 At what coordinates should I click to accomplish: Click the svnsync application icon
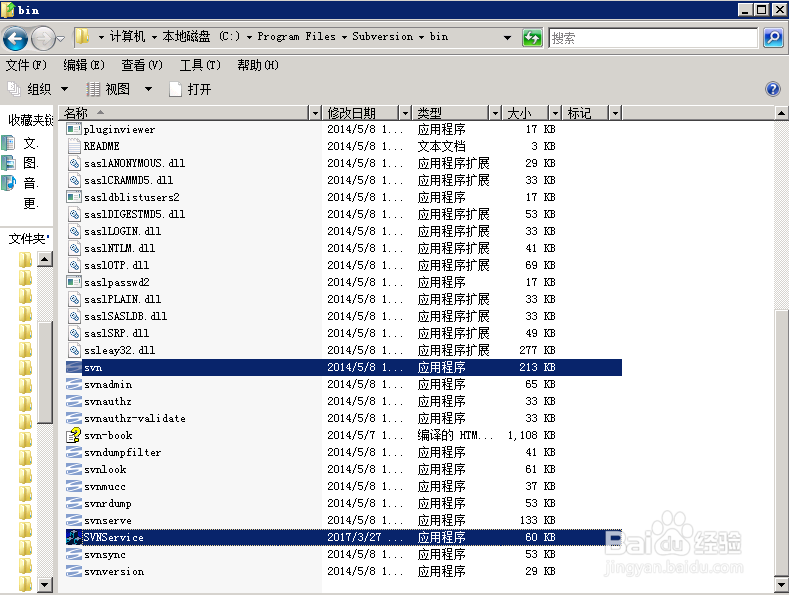pyautogui.click(x=74, y=554)
